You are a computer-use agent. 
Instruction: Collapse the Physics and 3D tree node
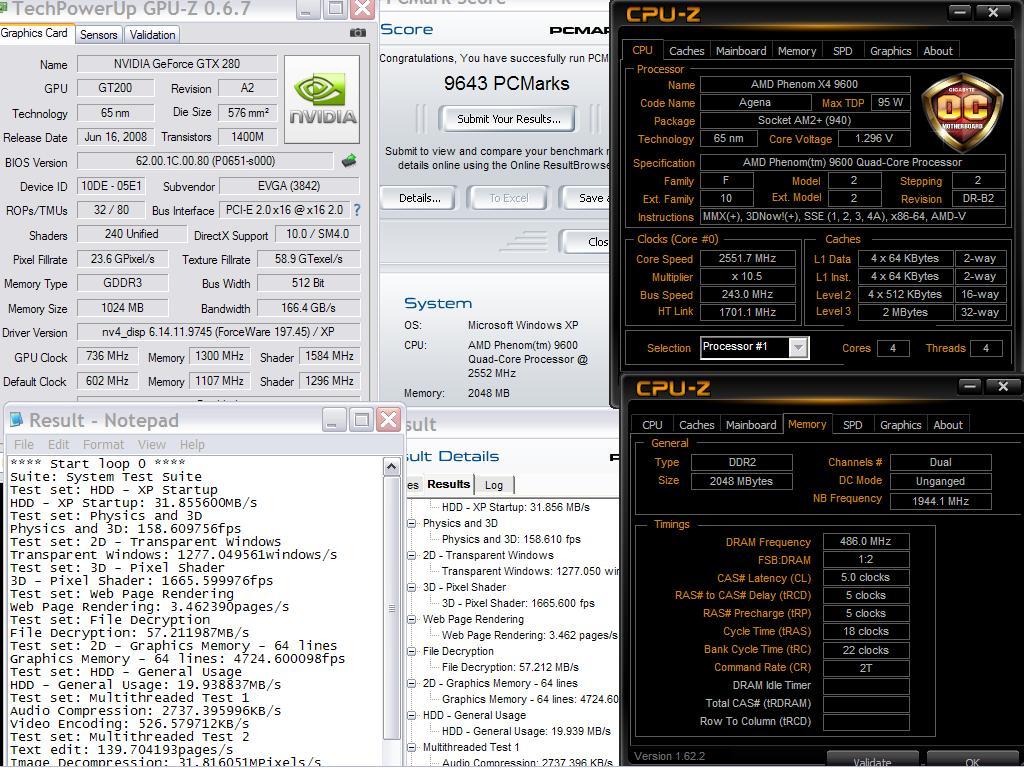[411, 523]
